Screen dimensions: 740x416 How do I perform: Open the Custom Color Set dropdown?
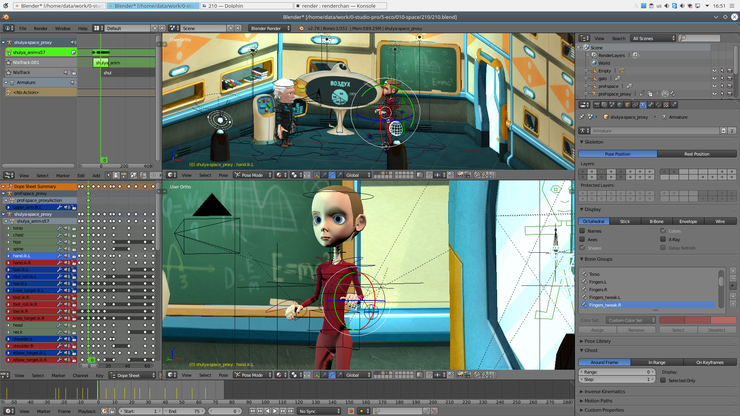click(x=631, y=320)
